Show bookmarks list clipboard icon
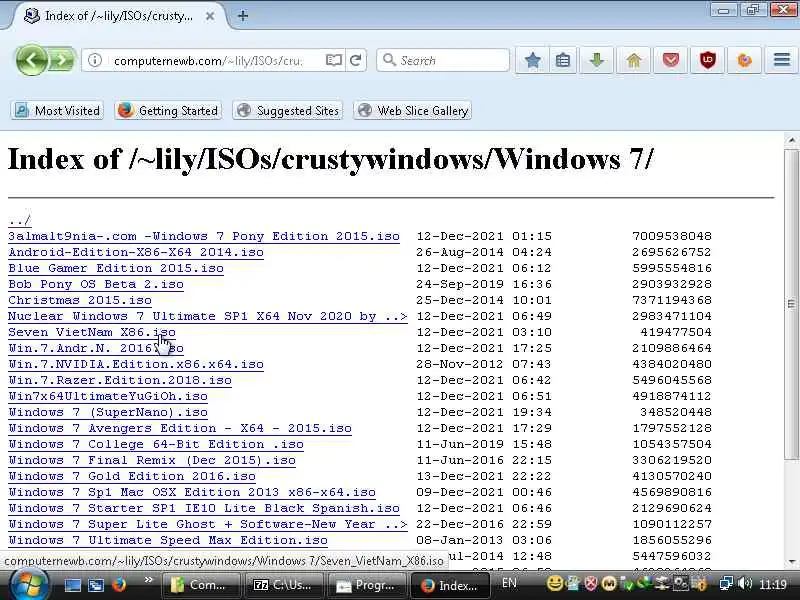 pyautogui.click(x=563, y=60)
